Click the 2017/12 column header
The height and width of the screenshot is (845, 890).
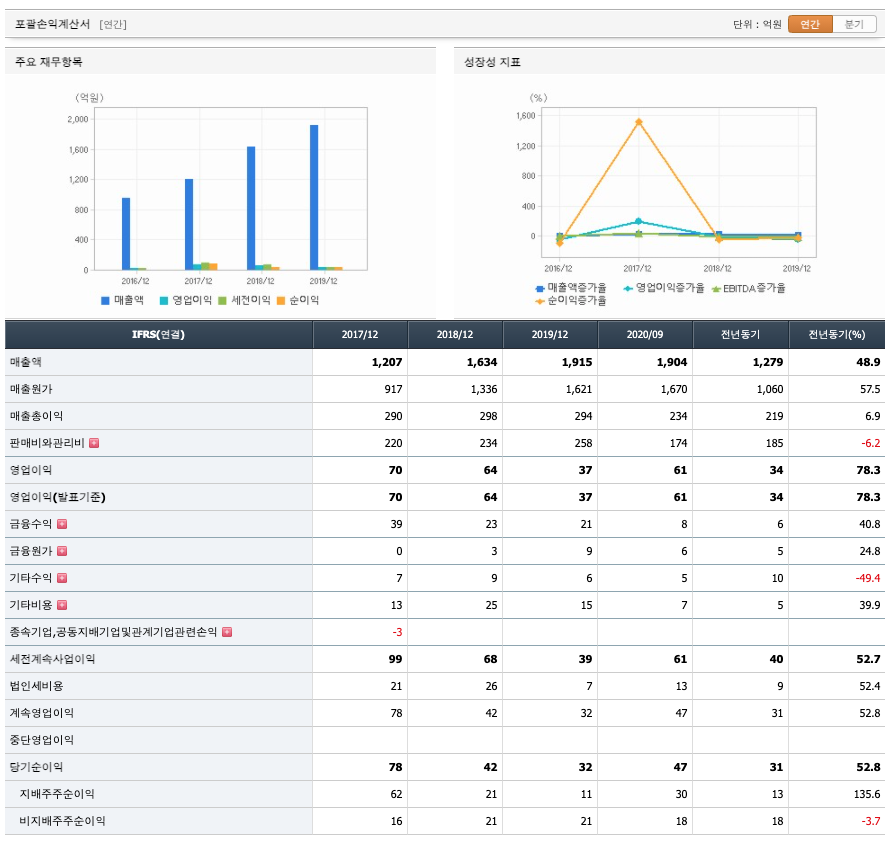pyautogui.click(x=360, y=335)
